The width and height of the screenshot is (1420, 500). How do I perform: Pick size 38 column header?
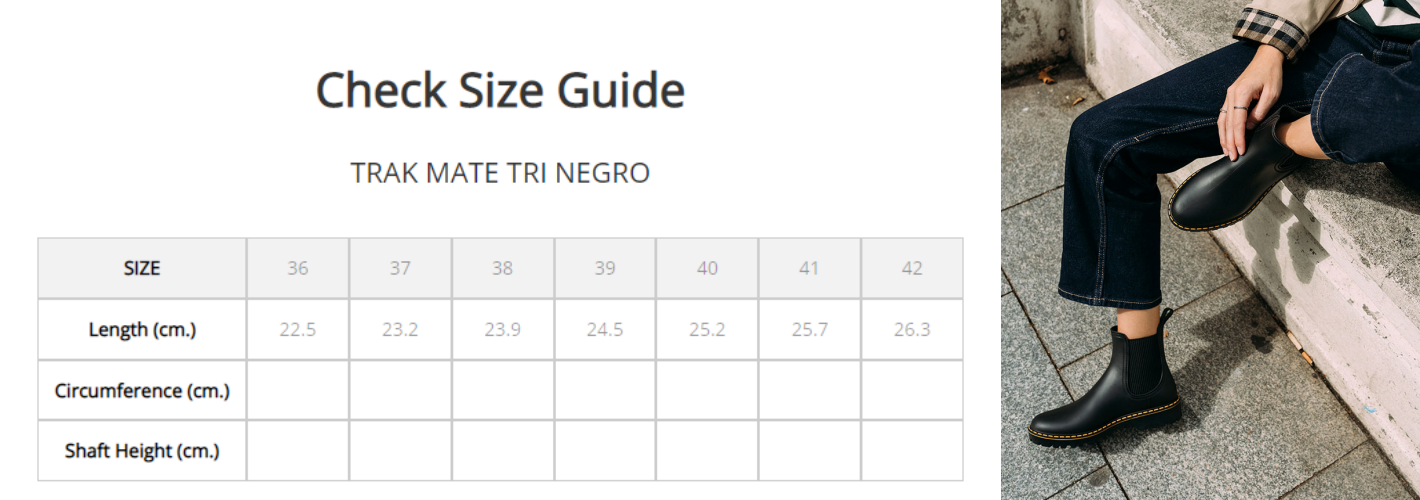(x=502, y=268)
